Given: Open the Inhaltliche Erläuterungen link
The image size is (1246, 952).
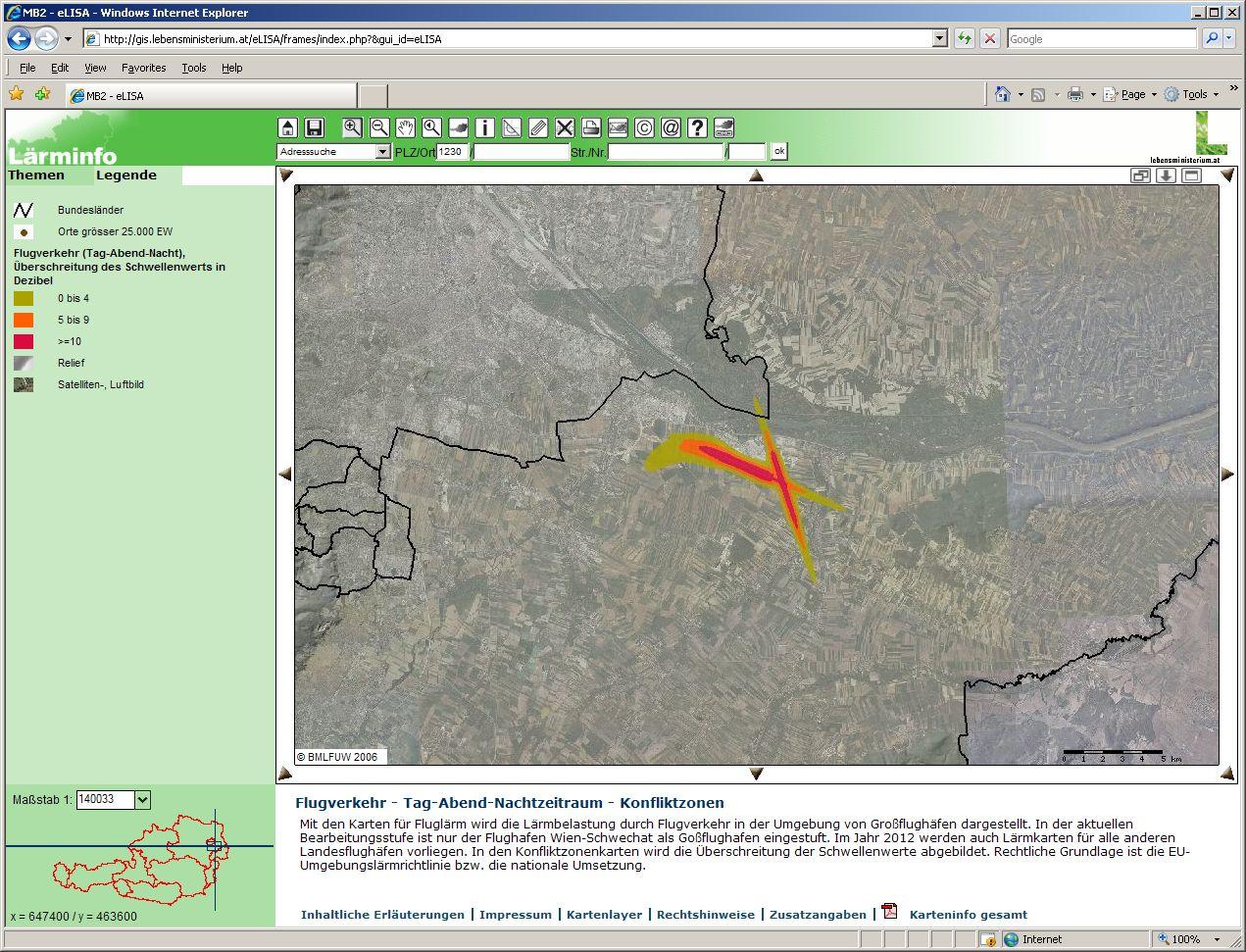Looking at the screenshot, I should 382,915.
